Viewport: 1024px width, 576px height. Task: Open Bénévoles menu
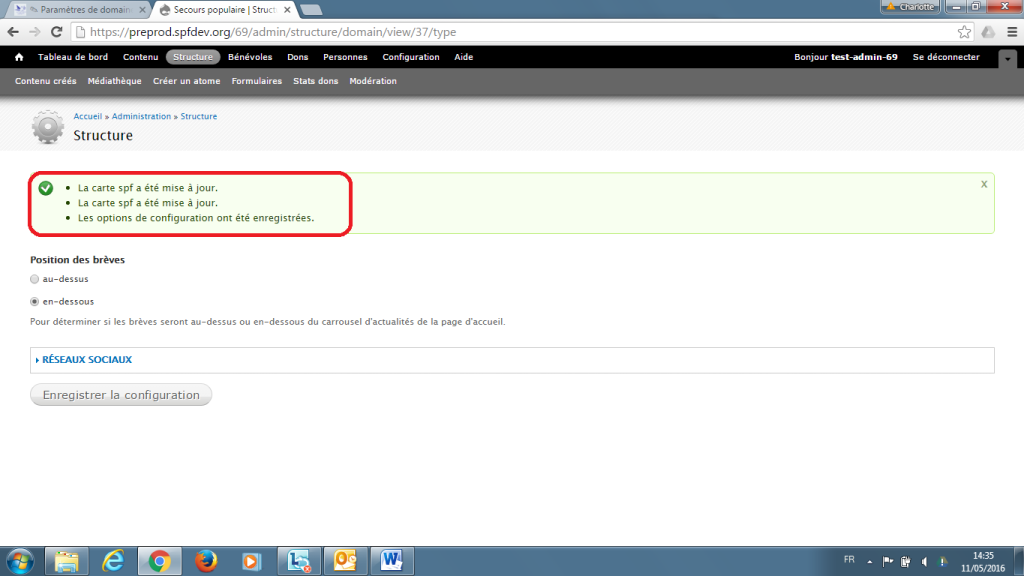(x=250, y=57)
